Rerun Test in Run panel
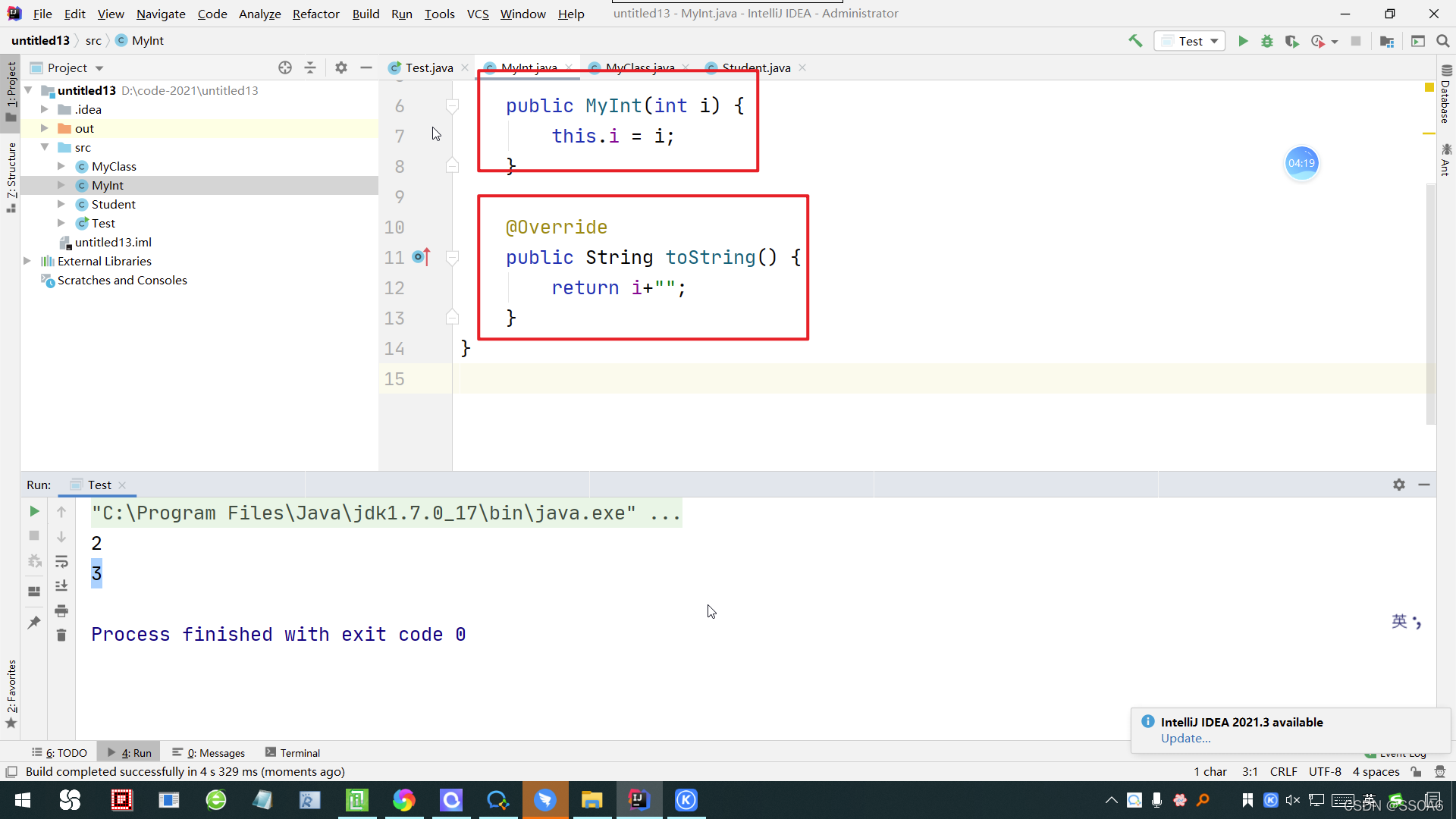1456x819 pixels. [34, 511]
